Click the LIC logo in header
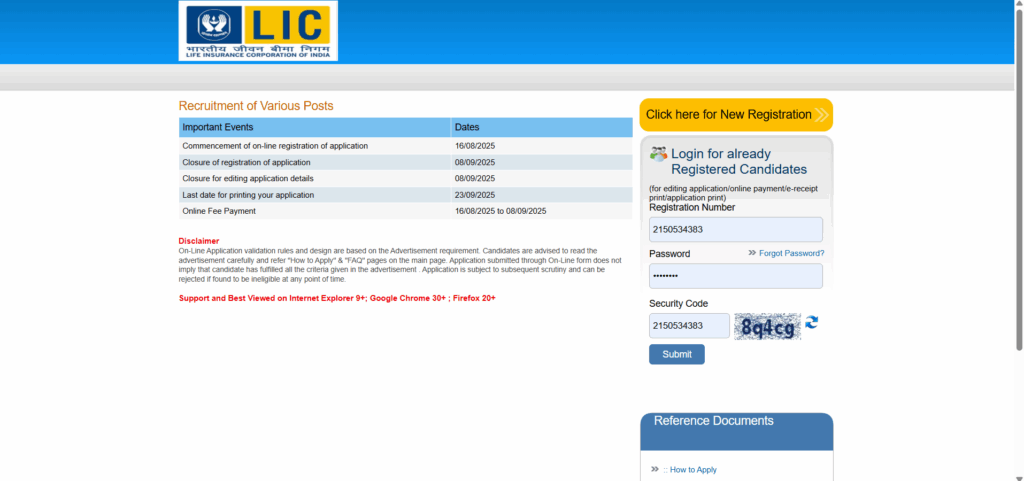This screenshot has height=481, width=1024. click(x=258, y=31)
